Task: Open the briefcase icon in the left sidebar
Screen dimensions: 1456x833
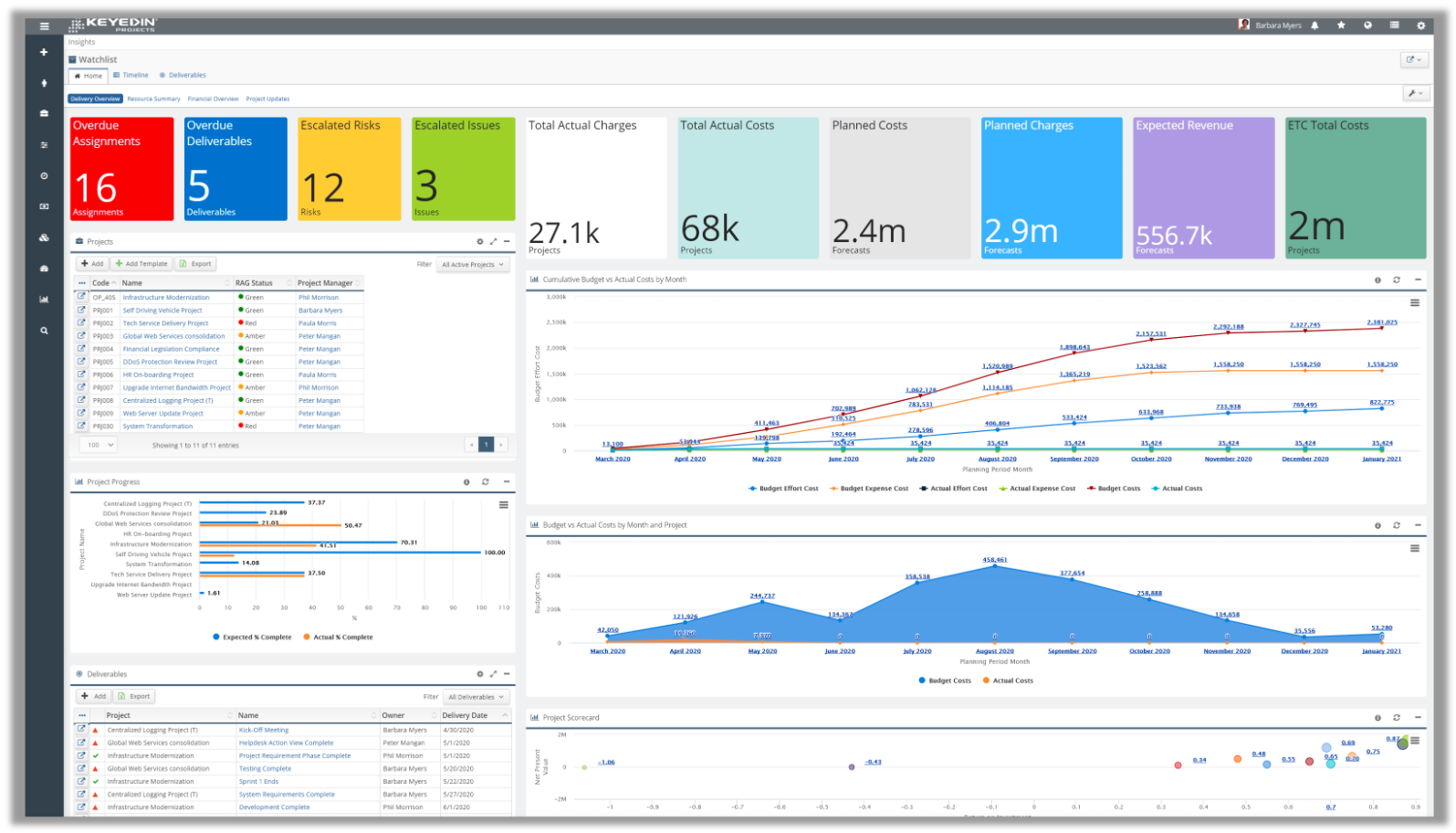Action: click(x=44, y=113)
